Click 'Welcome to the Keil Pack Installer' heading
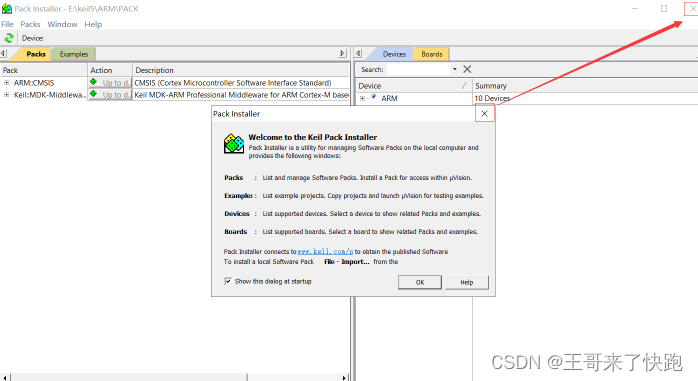Image resolution: width=698 pixels, height=381 pixels. 312,137
